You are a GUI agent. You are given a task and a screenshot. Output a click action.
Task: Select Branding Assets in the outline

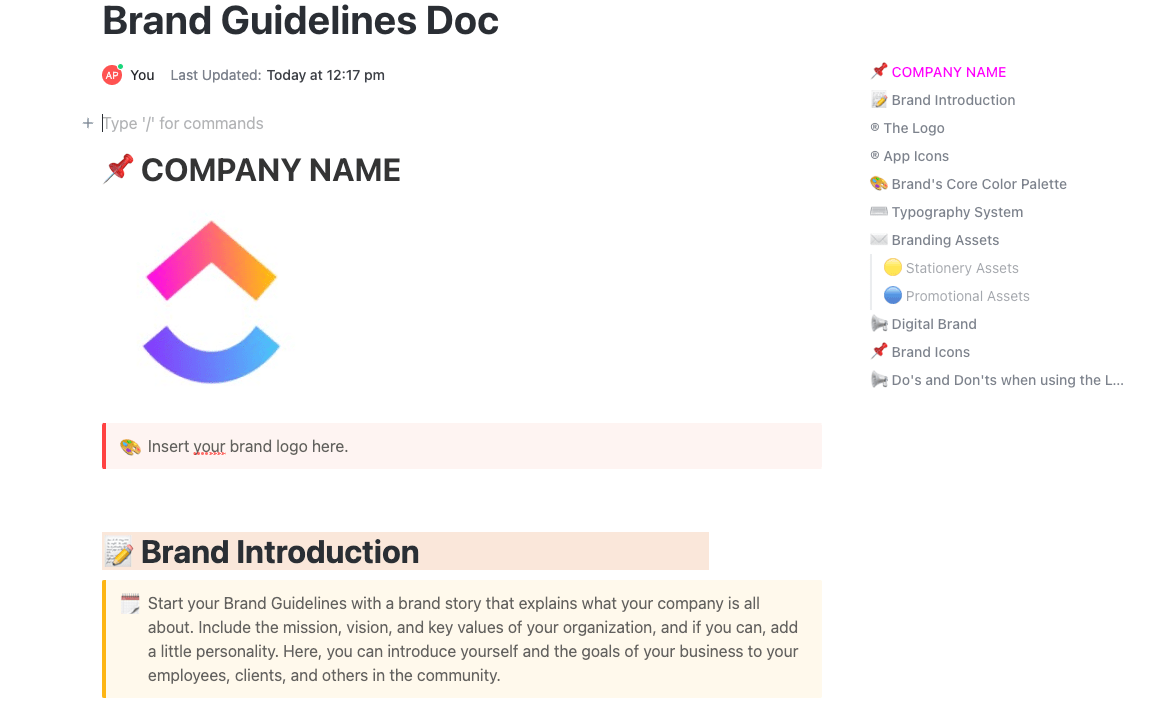945,240
